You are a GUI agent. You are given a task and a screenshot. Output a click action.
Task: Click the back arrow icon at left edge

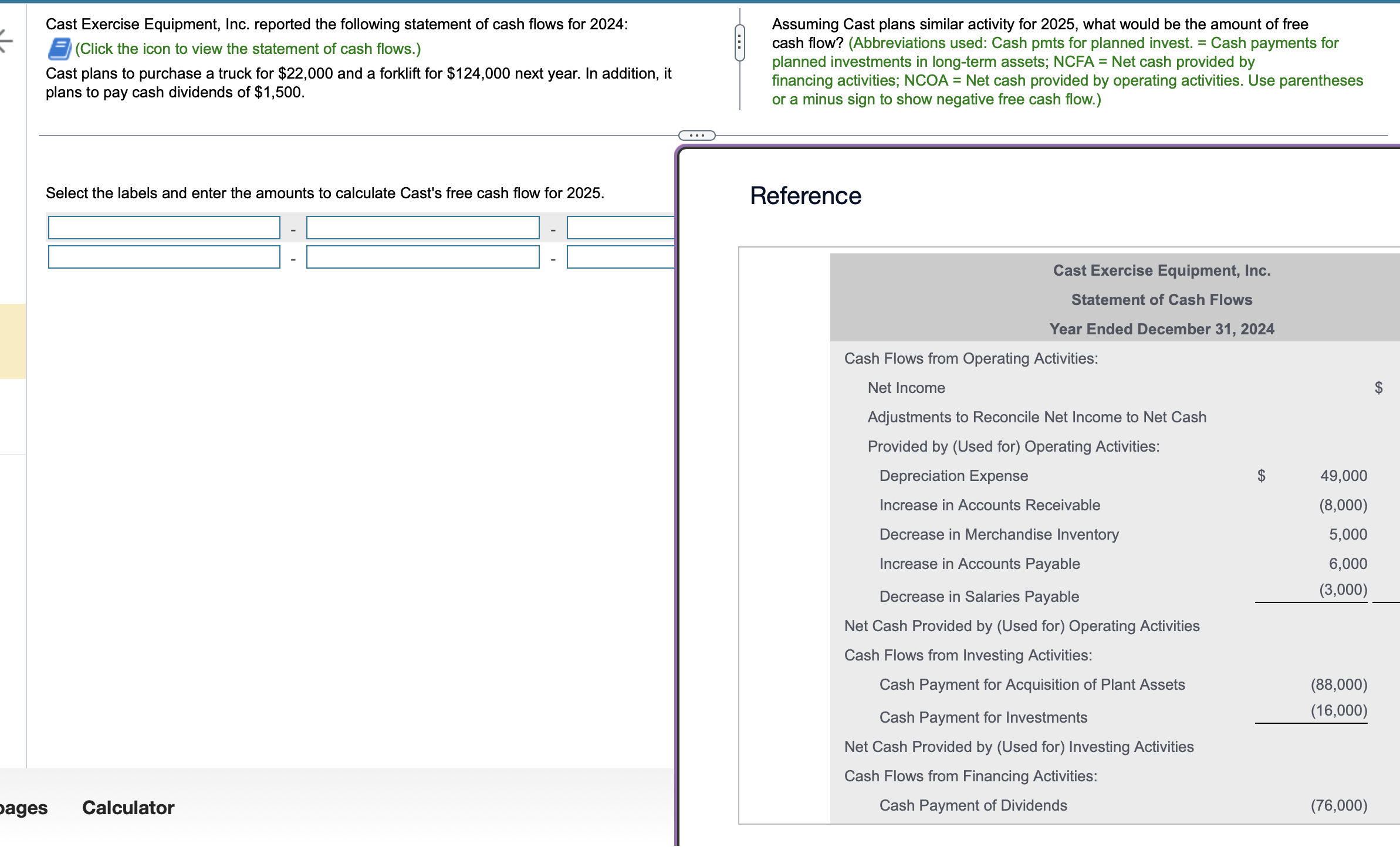[6, 40]
